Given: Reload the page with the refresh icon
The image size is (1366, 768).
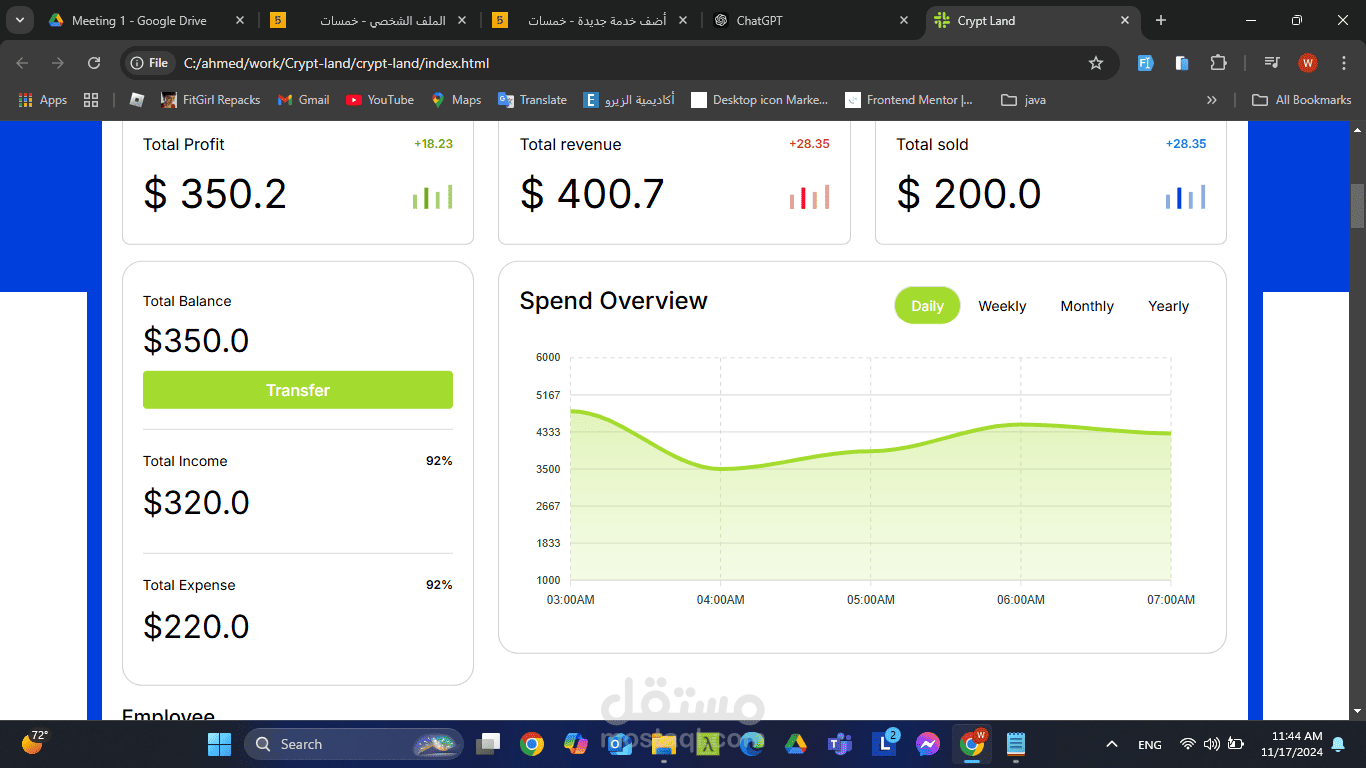Looking at the screenshot, I should click(x=94, y=63).
